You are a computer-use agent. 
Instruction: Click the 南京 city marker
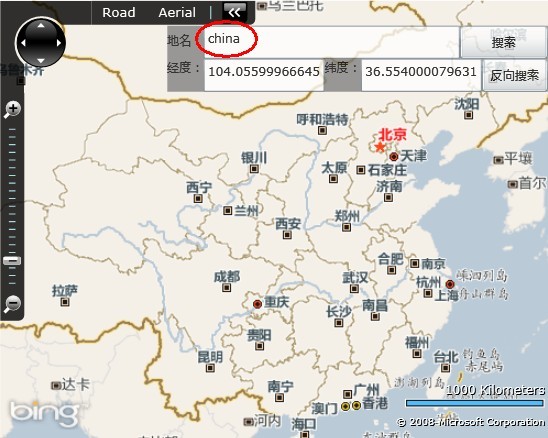[x=414, y=263]
